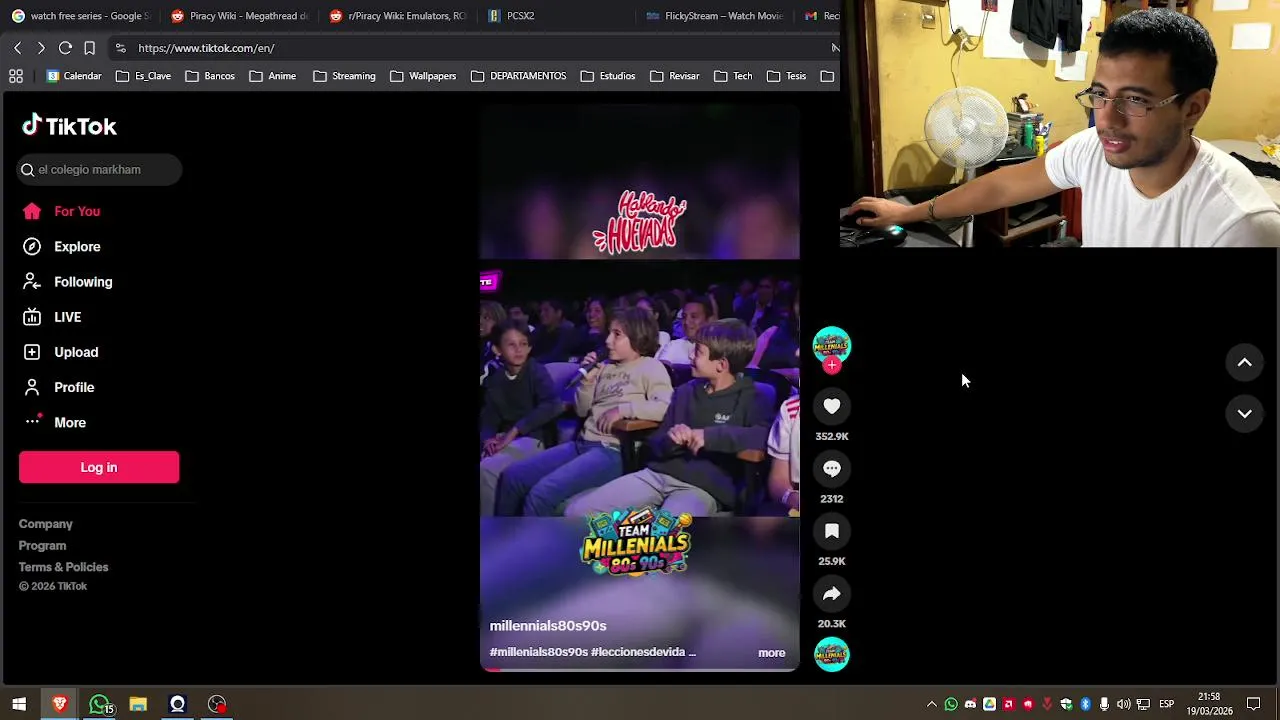Viewport: 1280px width, 720px height.
Task: Open the Profile page
Action: coord(59,387)
